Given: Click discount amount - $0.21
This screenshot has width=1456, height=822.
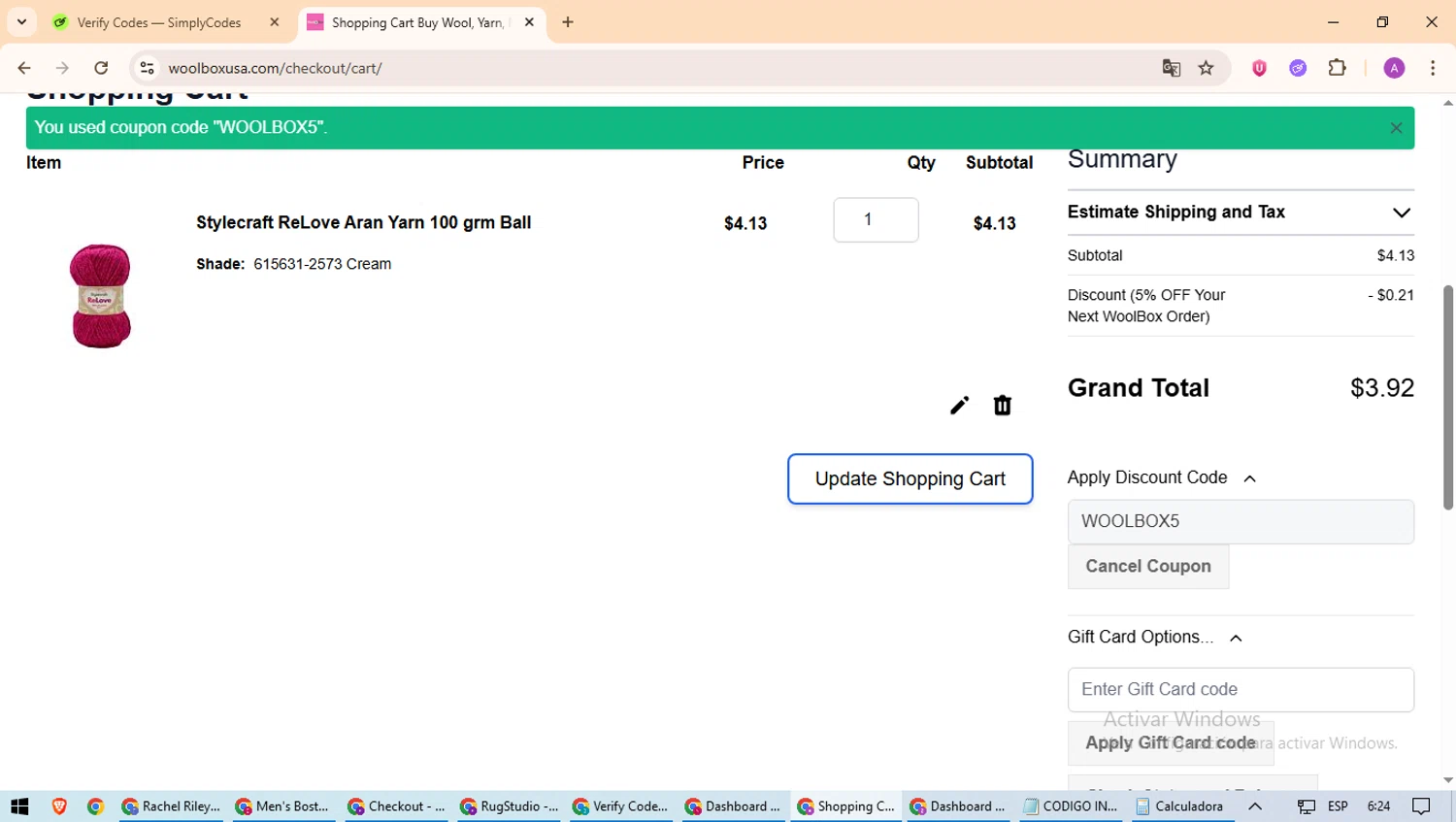Looking at the screenshot, I should [x=1391, y=295].
